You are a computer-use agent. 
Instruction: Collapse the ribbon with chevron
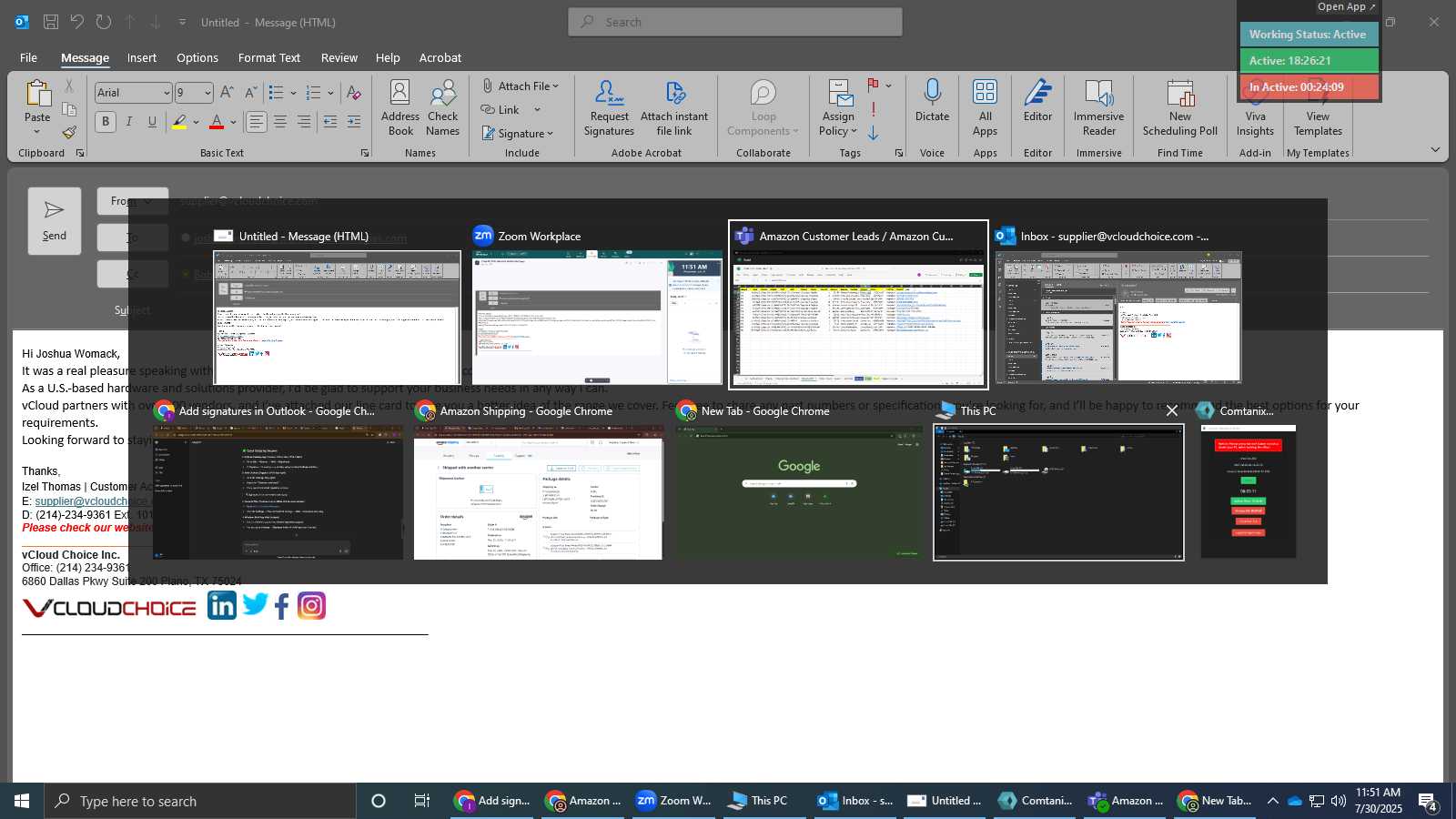click(x=1435, y=150)
